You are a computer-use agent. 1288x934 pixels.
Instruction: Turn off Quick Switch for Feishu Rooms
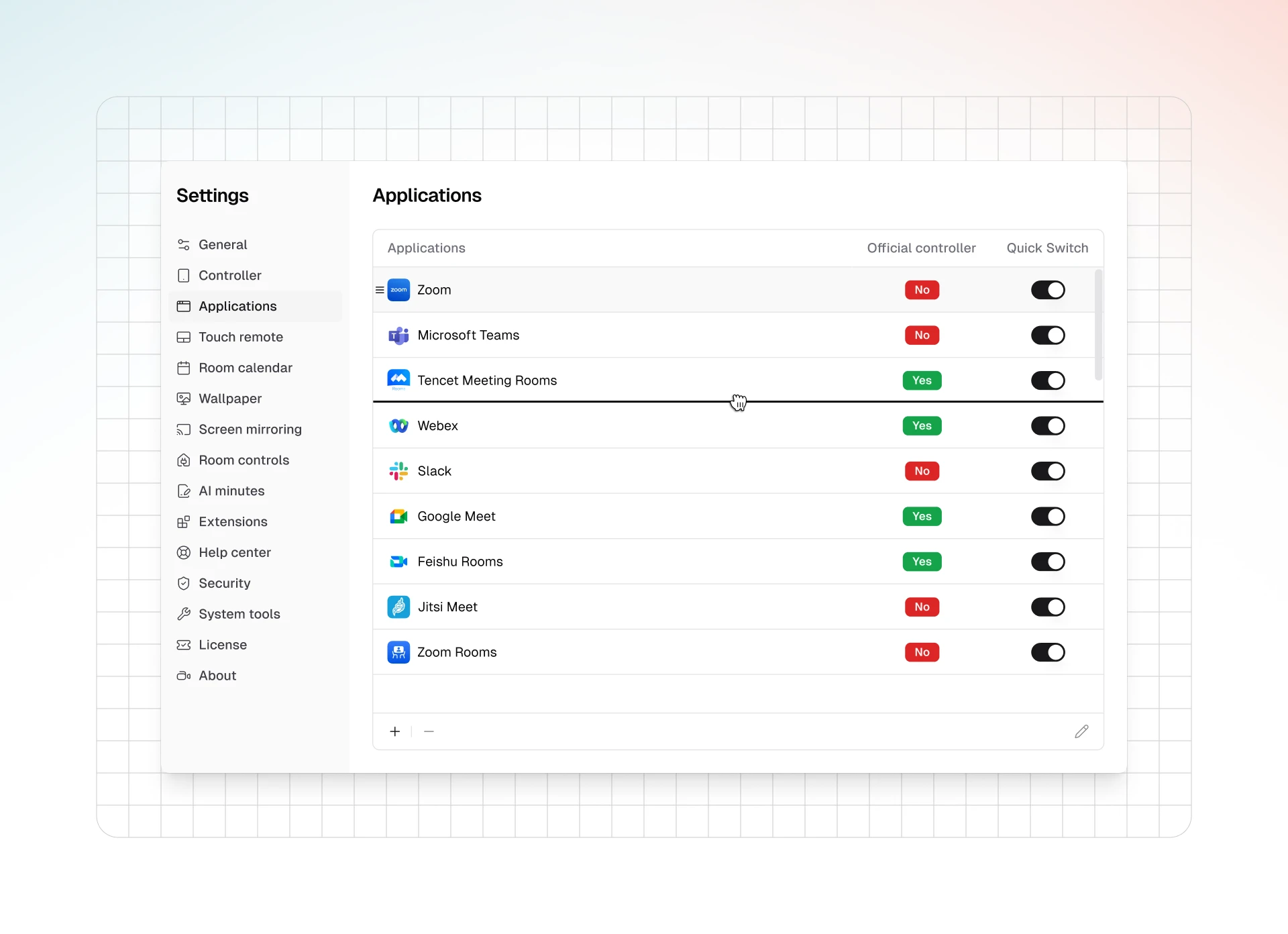click(x=1048, y=562)
